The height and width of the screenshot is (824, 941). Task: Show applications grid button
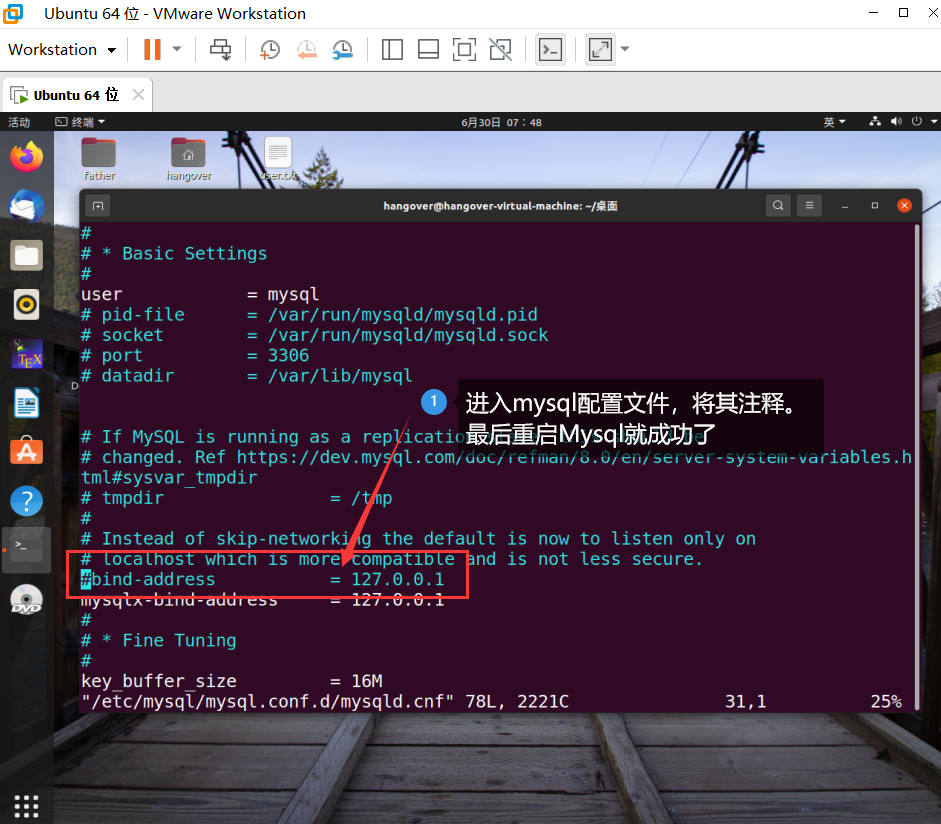click(26, 807)
